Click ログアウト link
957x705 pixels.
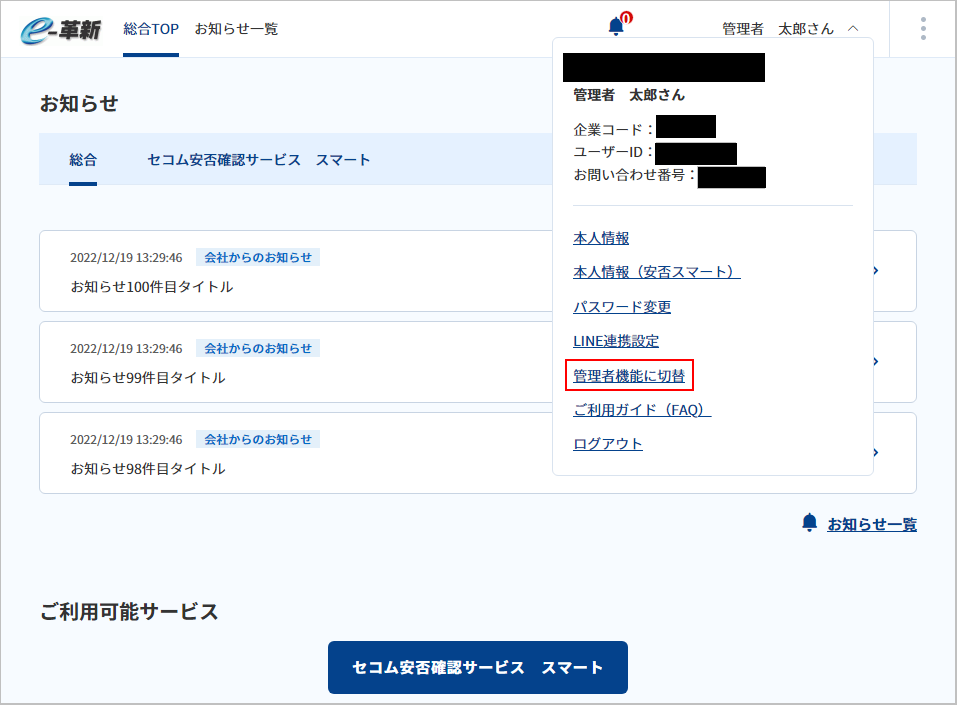[608, 444]
